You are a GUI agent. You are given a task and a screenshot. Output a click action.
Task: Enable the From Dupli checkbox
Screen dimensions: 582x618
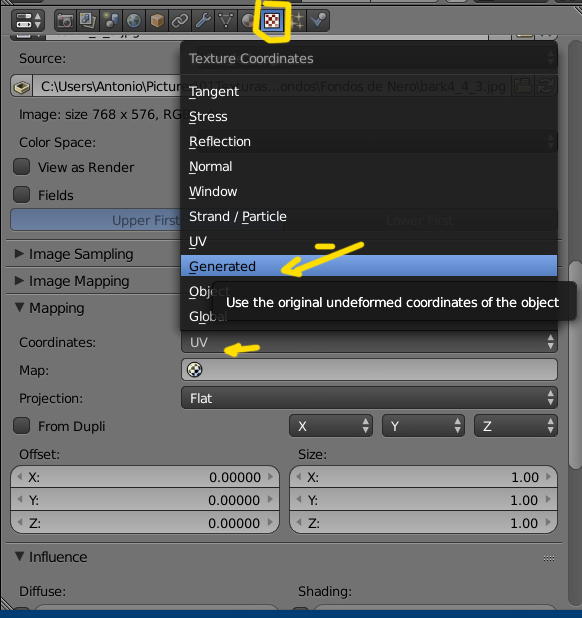(22, 426)
